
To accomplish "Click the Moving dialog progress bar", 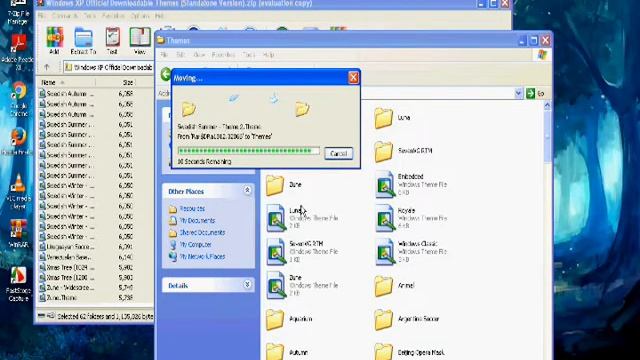I will point(249,151).
